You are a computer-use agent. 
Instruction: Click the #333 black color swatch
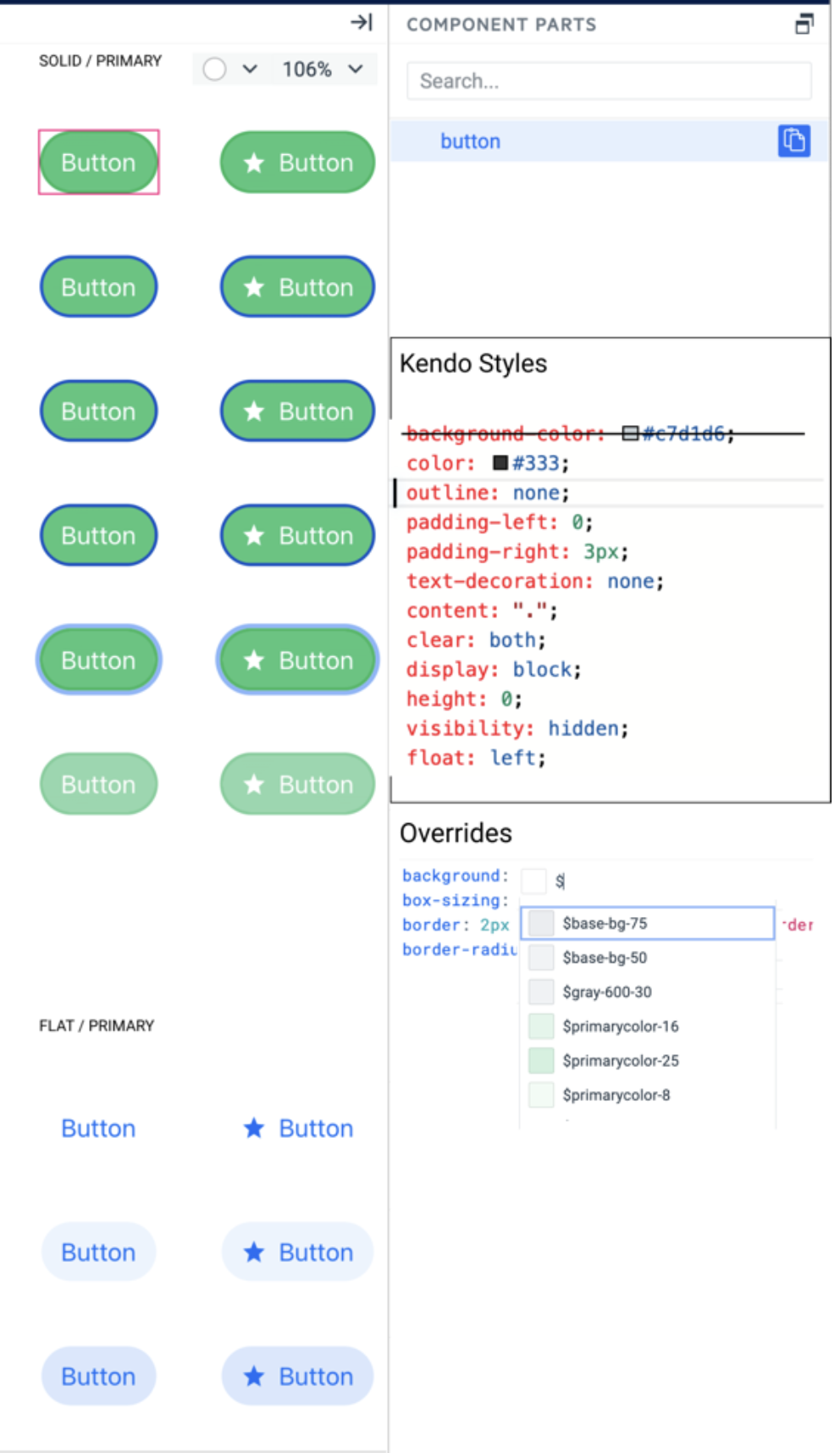pyautogui.click(x=500, y=463)
